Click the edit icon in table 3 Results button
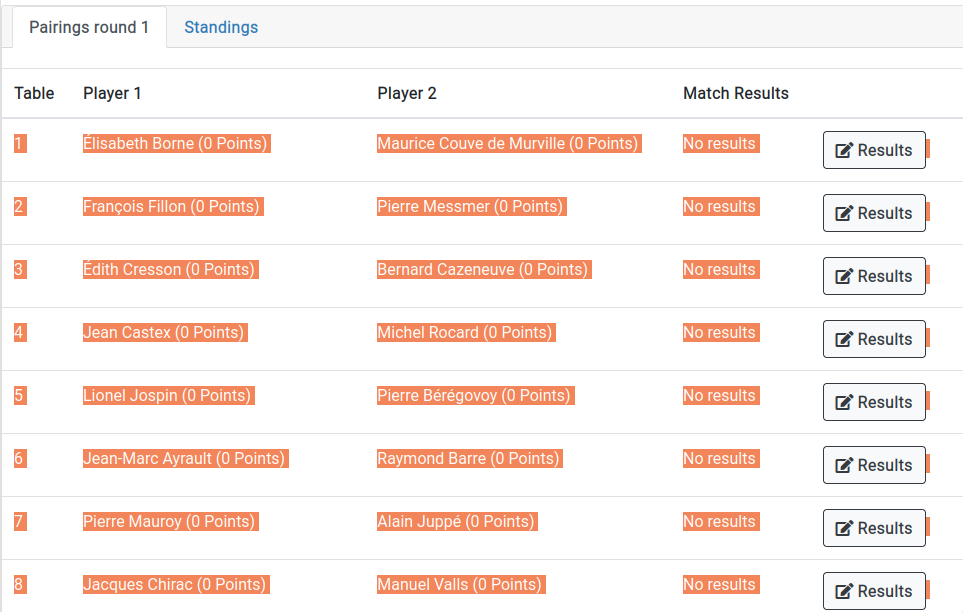The image size is (963, 612). click(x=844, y=277)
